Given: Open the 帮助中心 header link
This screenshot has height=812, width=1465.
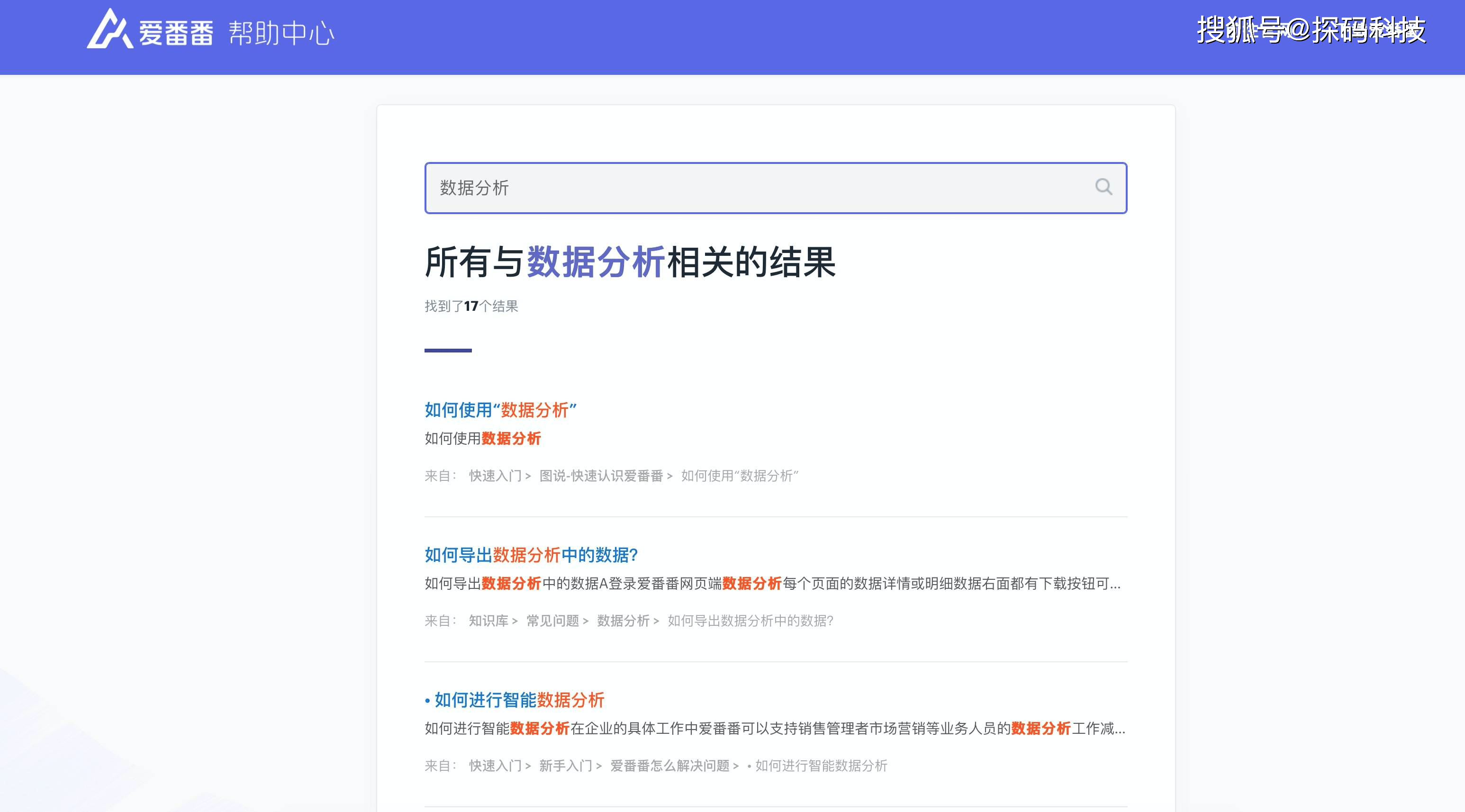Looking at the screenshot, I should point(281,33).
